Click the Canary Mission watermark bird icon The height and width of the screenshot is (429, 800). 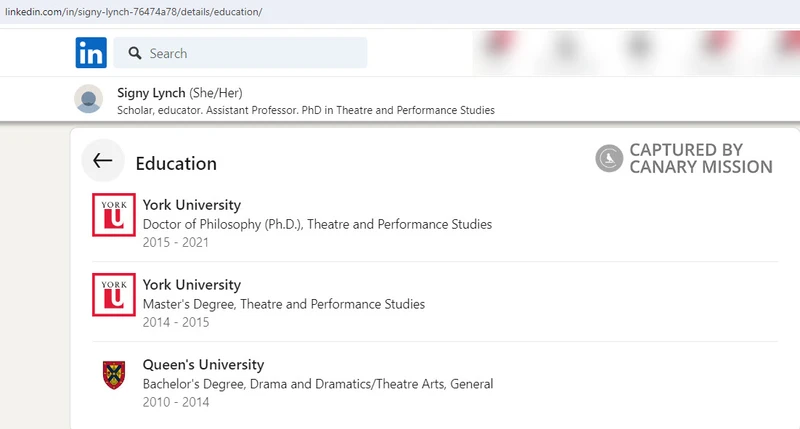click(x=609, y=159)
